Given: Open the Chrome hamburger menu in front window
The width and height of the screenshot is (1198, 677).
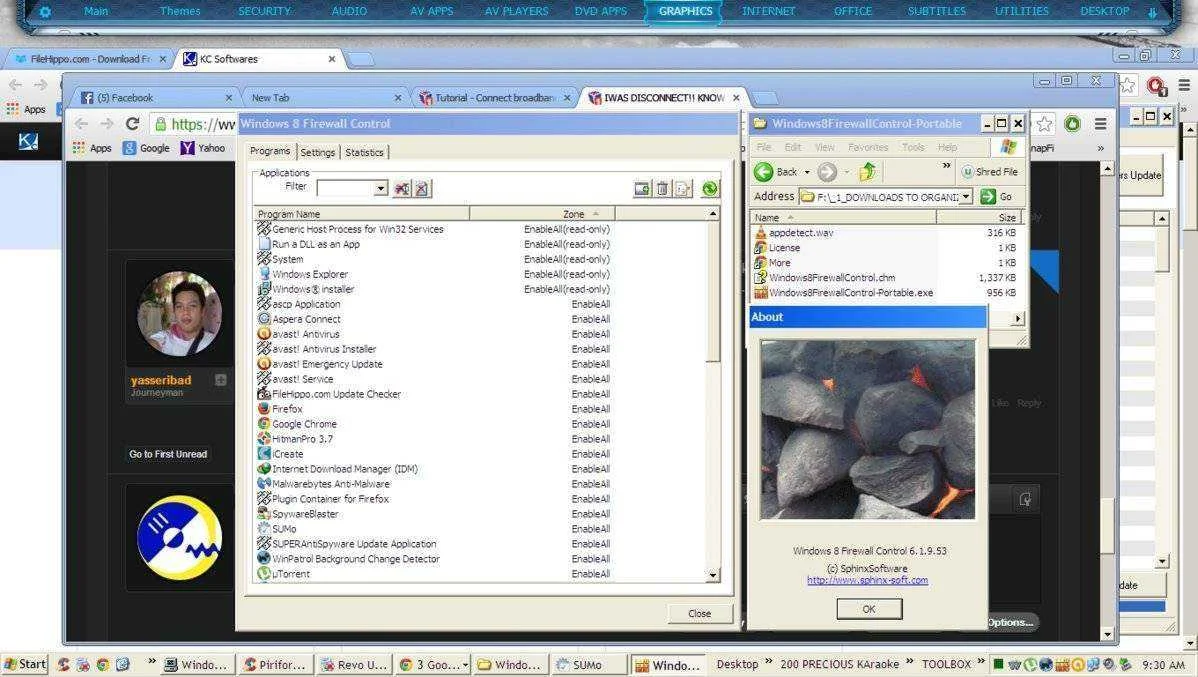Looking at the screenshot, I should [x=1100, y=124].
